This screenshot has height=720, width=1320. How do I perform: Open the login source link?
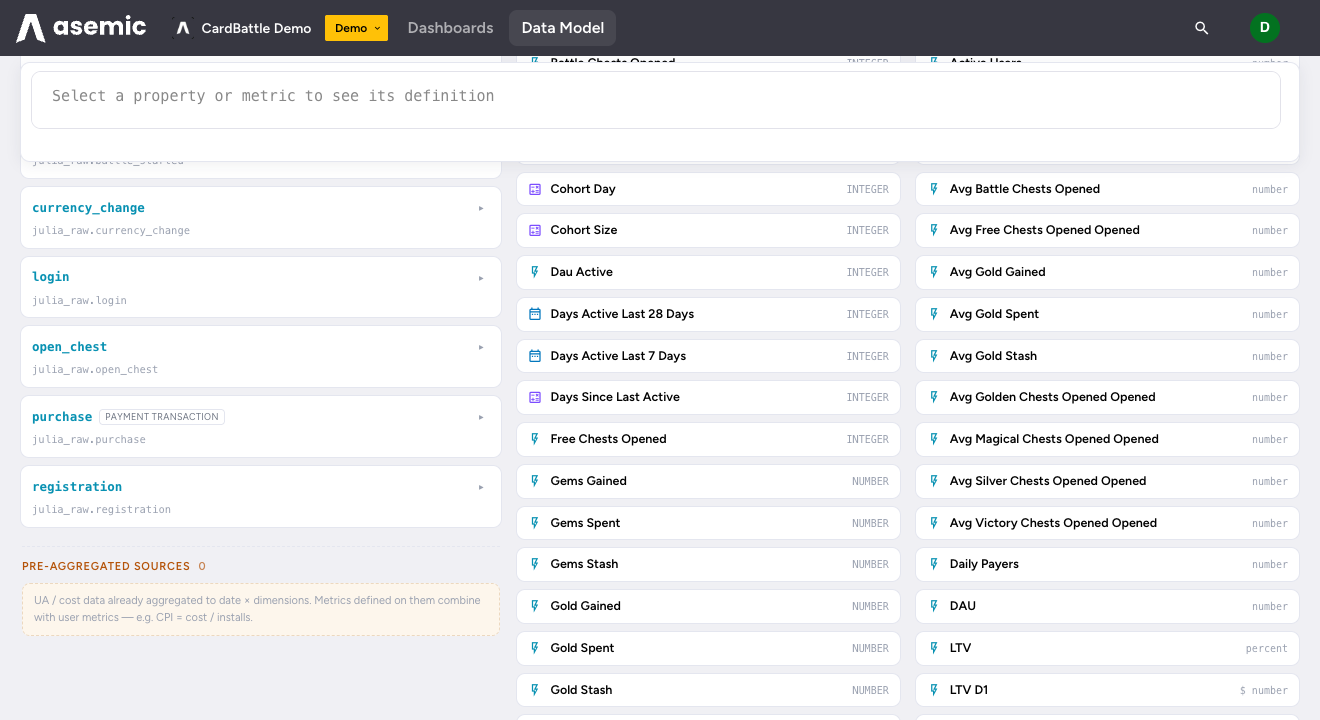pyautogui.click(x=51, y=277)
